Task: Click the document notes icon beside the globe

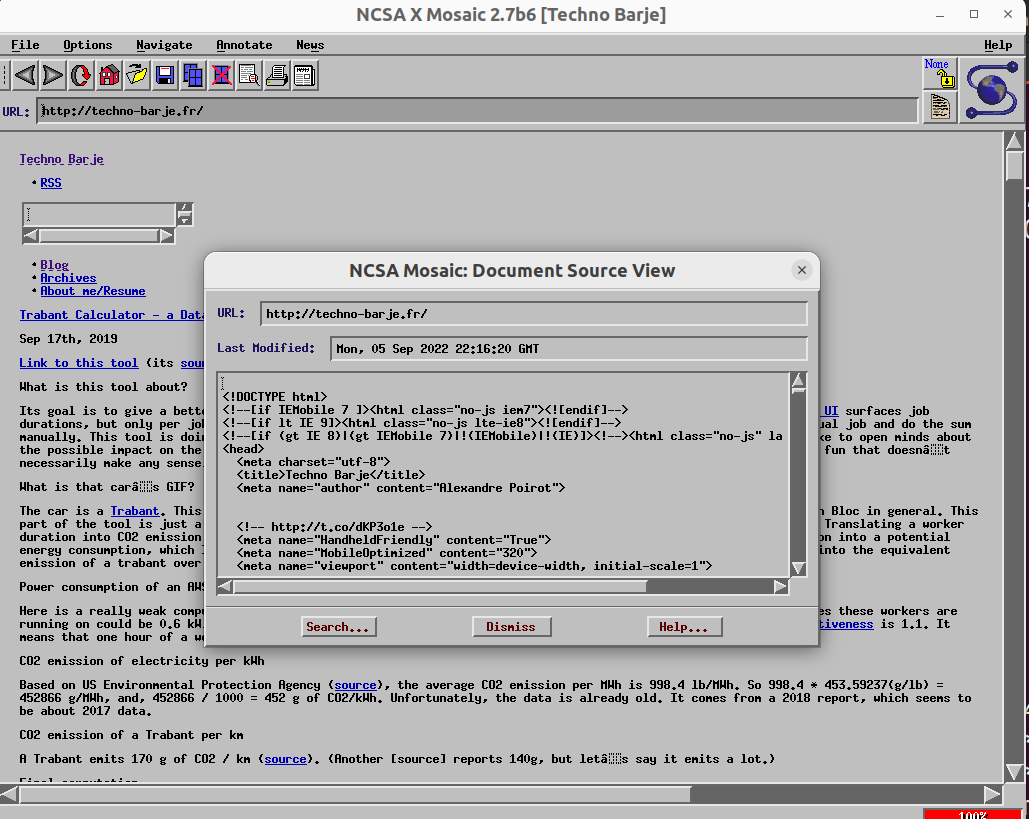Action: 940,107
